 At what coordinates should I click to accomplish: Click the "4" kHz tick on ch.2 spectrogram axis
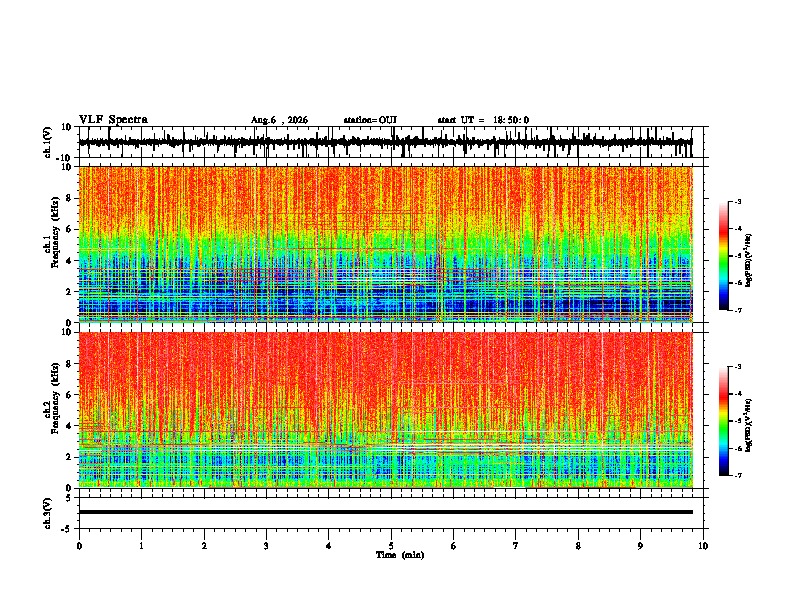pyautogui.click(x=69, y=426)
